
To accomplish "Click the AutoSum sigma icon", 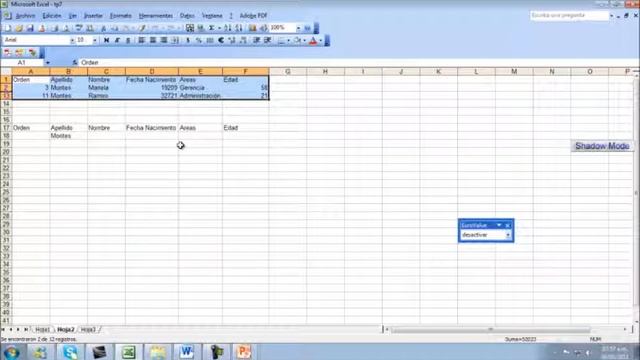I will (x=211, y=28).
